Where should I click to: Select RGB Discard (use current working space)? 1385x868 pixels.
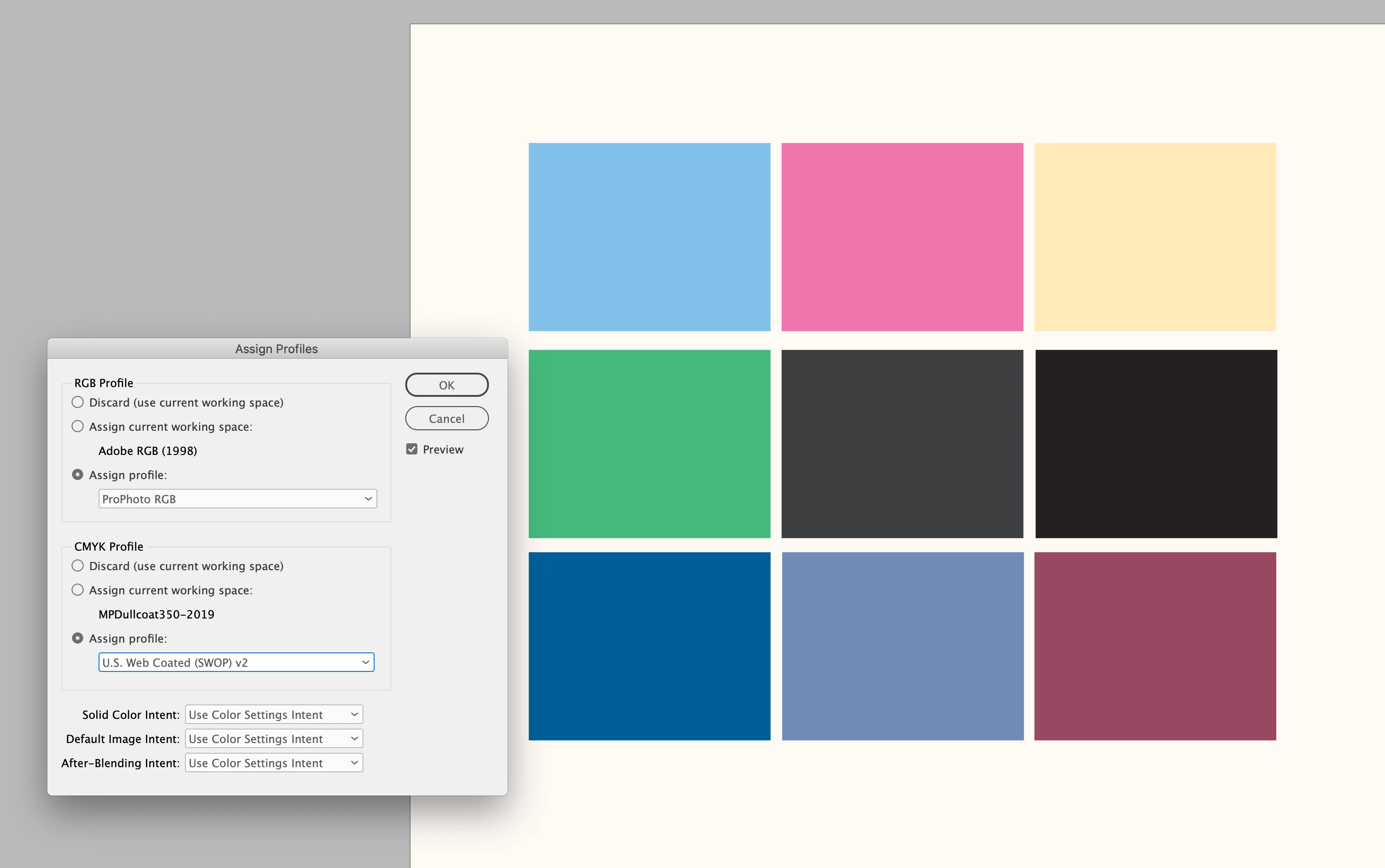78,402
